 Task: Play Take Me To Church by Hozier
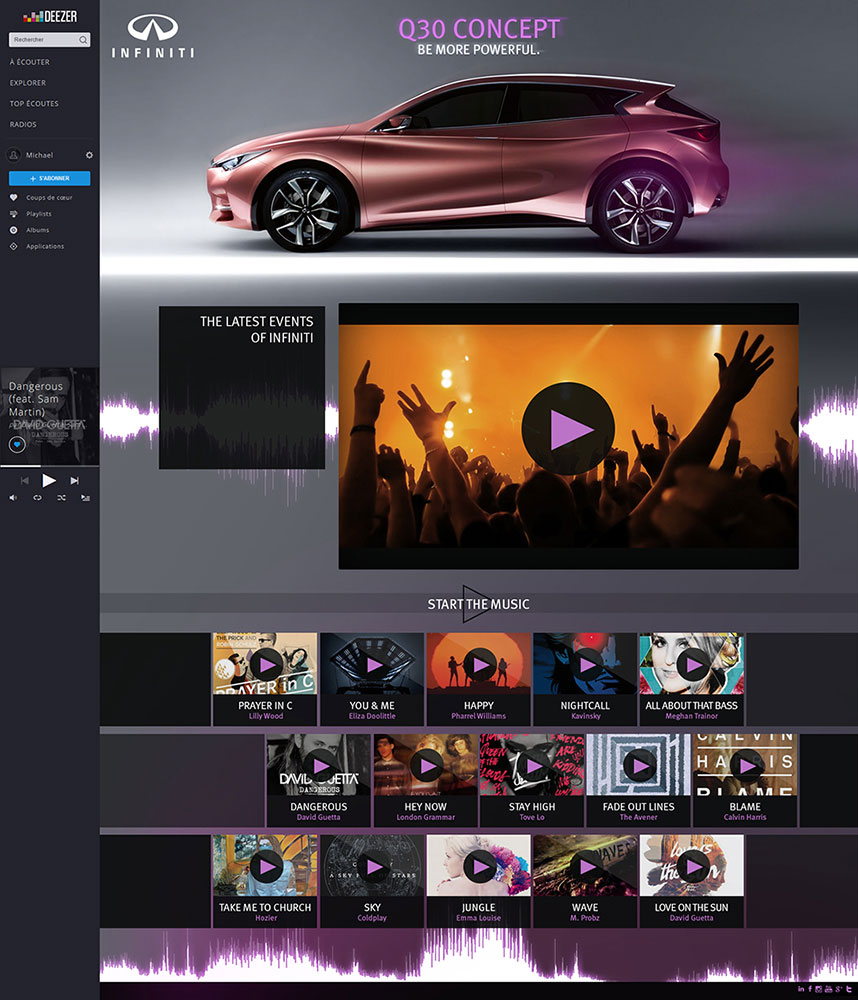[267, 867]
